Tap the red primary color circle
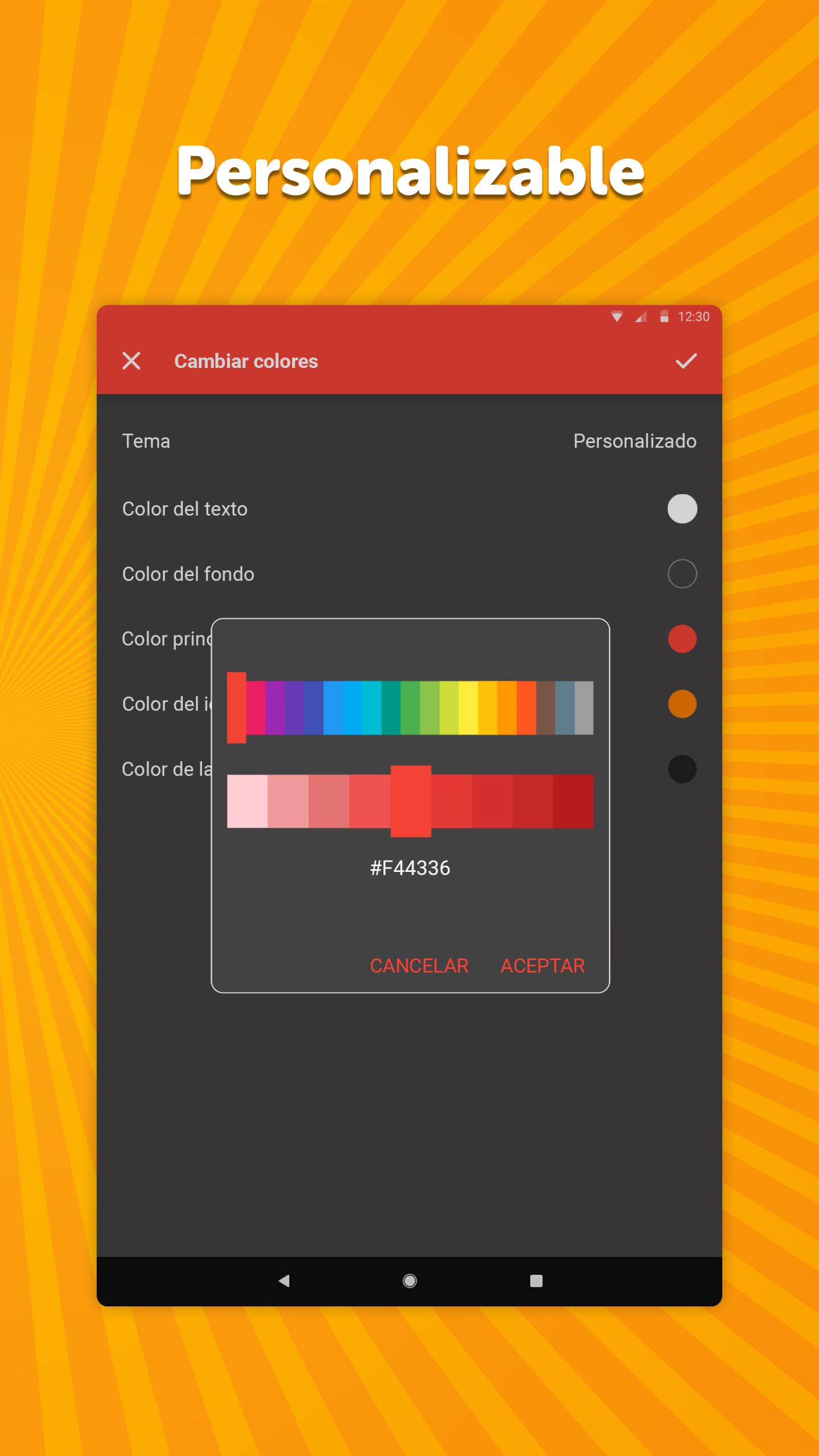 682,639
